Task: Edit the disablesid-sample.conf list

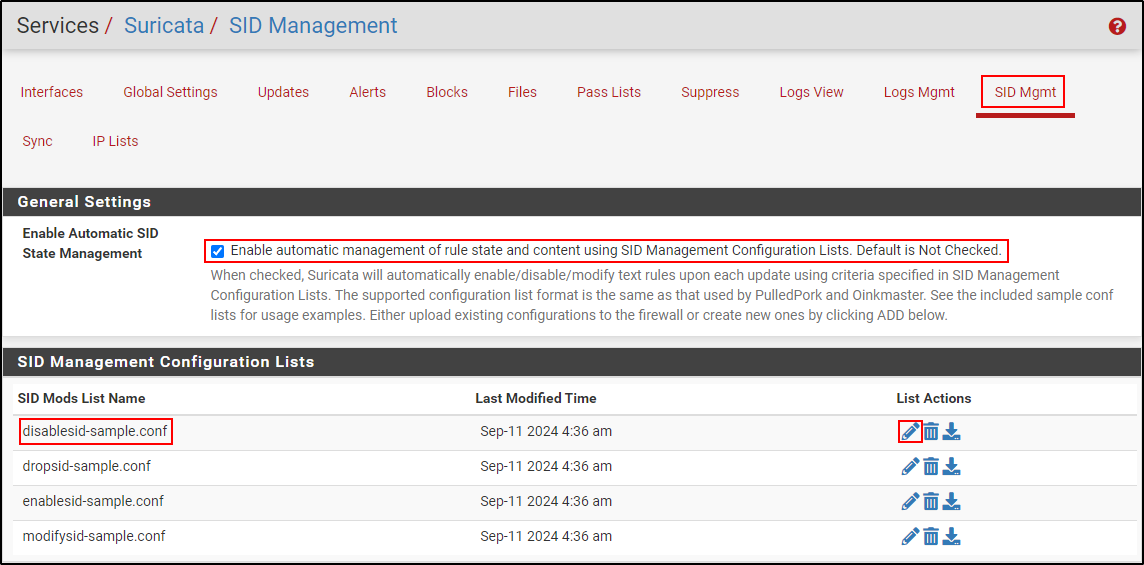Action: click(x=910, y=431)
